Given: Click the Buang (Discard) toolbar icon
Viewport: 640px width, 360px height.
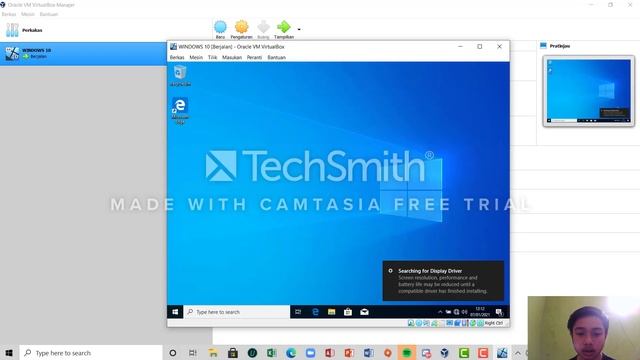Looking at the screenshot, I should click(263, 27).
